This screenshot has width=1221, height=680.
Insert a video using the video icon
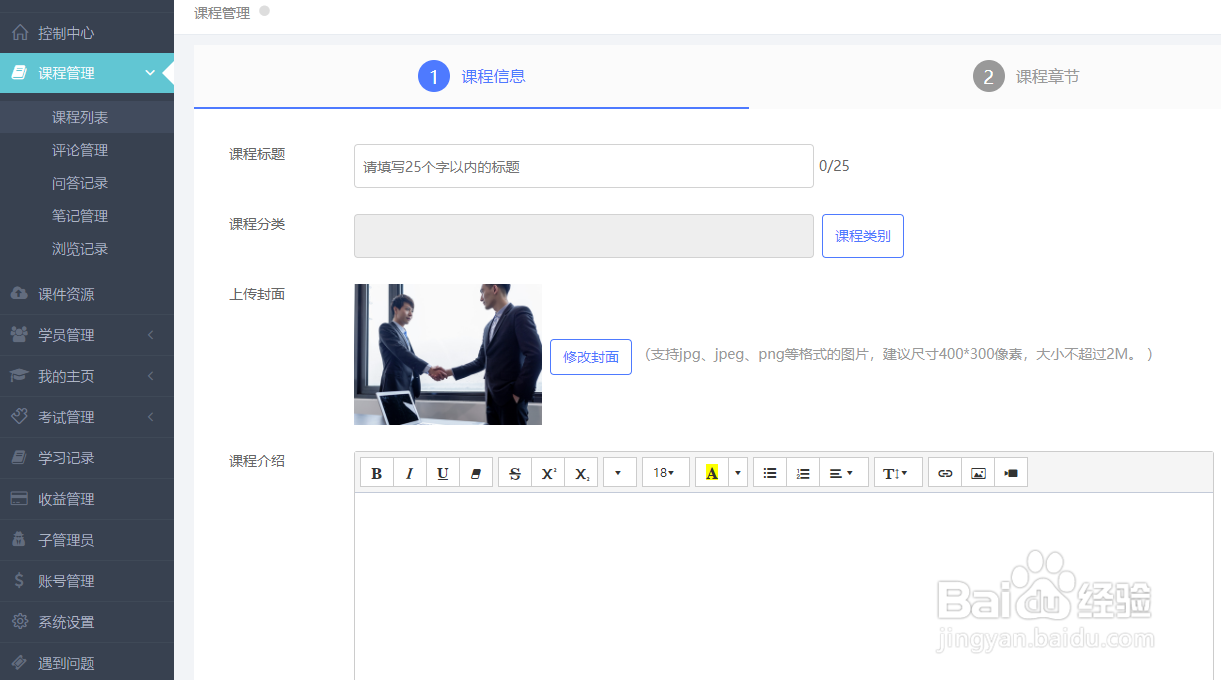click(1011, 471)
